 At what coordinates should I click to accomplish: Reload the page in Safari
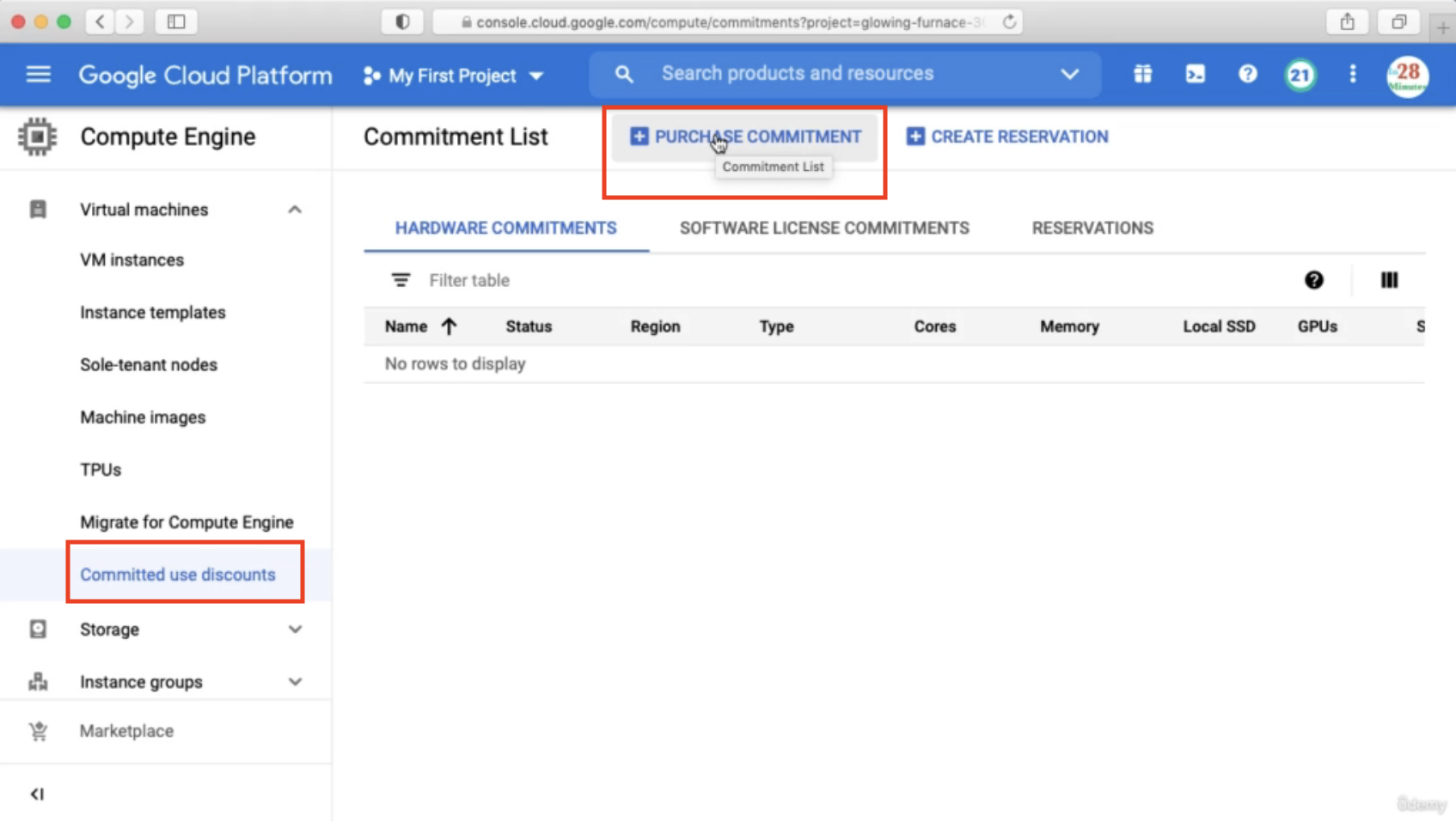(1009, 21)
